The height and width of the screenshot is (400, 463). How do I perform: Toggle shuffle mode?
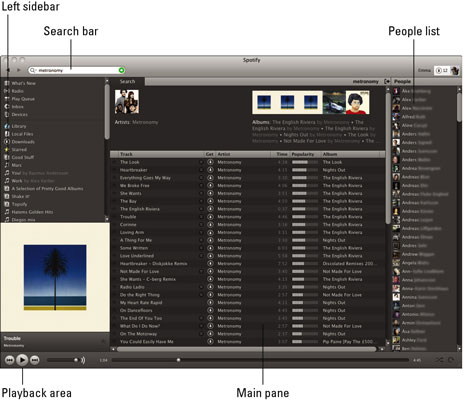click(439, 360)
